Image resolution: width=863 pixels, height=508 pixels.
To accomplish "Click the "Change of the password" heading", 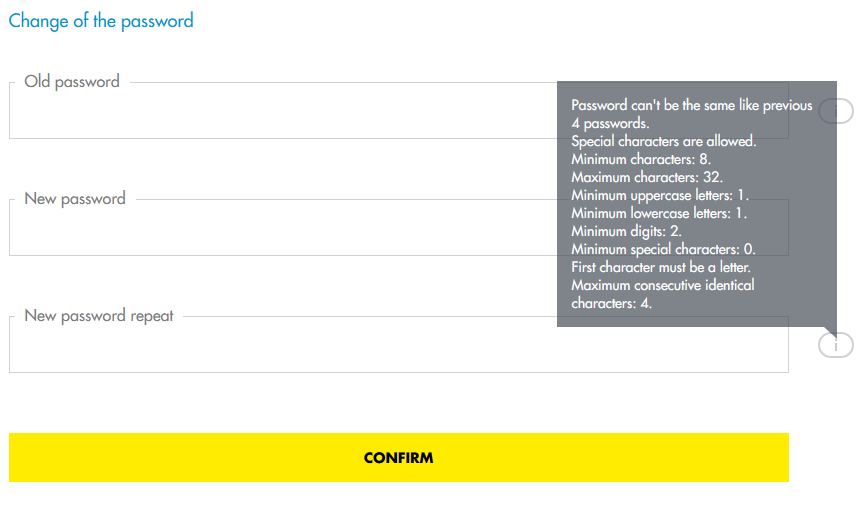I will 101,21.
